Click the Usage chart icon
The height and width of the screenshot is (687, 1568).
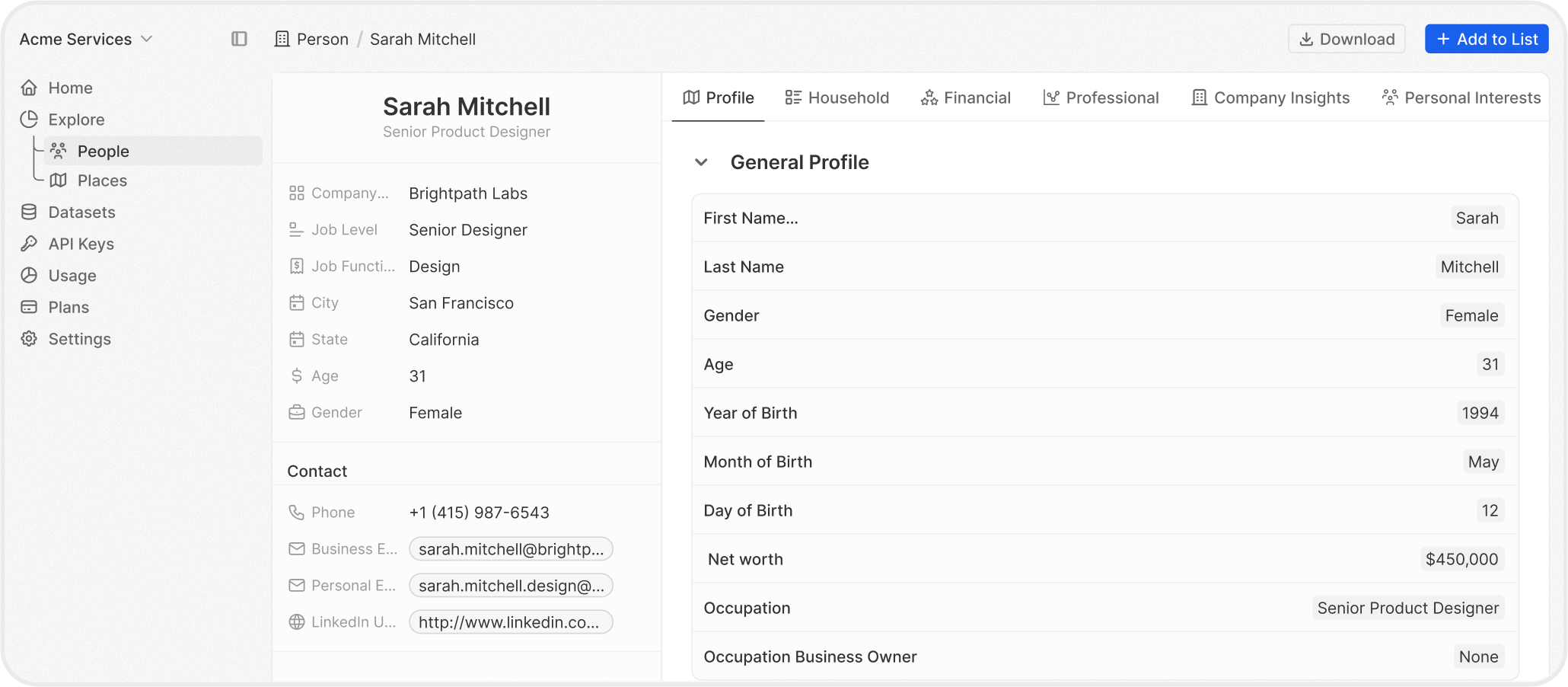(29, 276)
